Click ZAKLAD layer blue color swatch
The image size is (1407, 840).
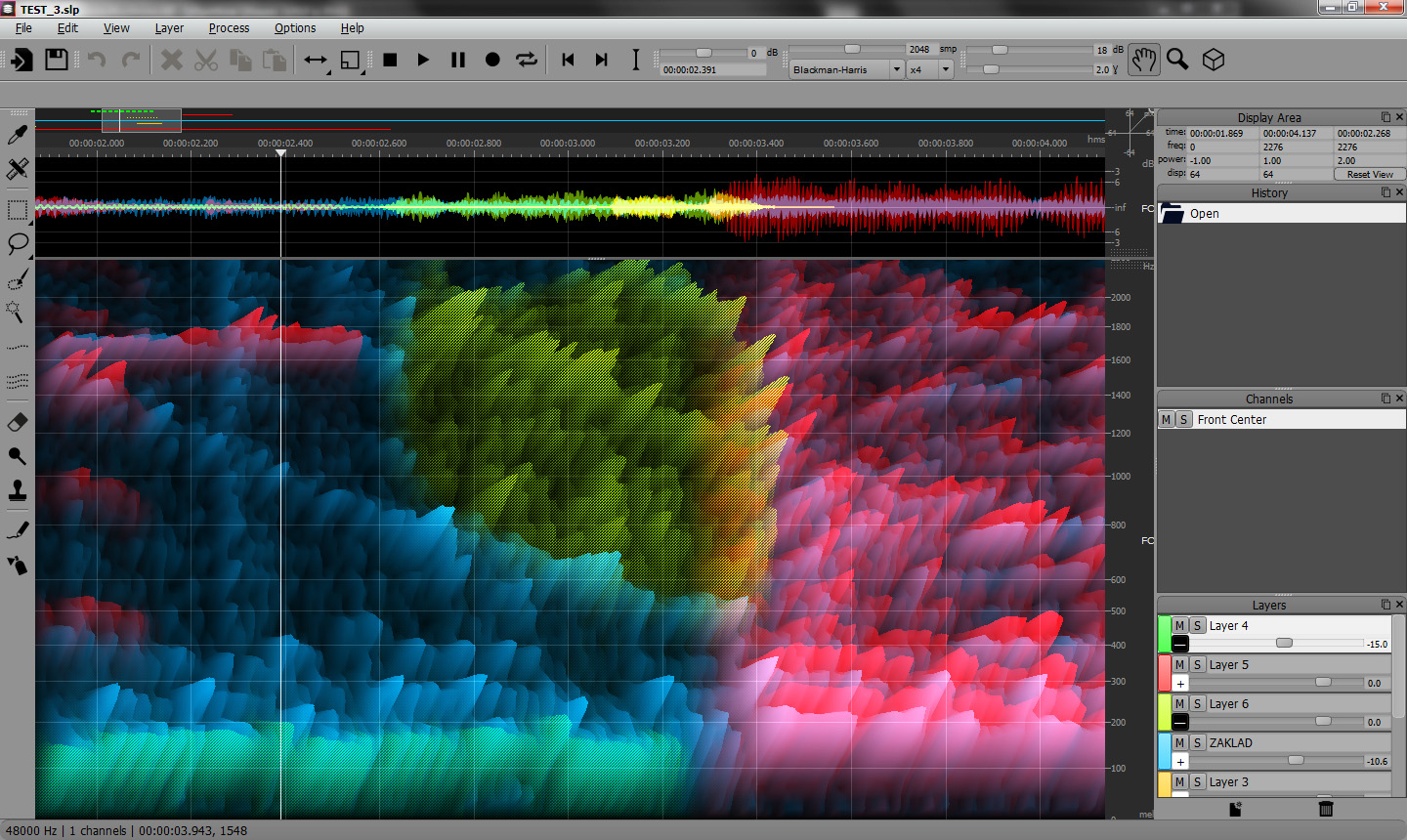coord(1165,751)
